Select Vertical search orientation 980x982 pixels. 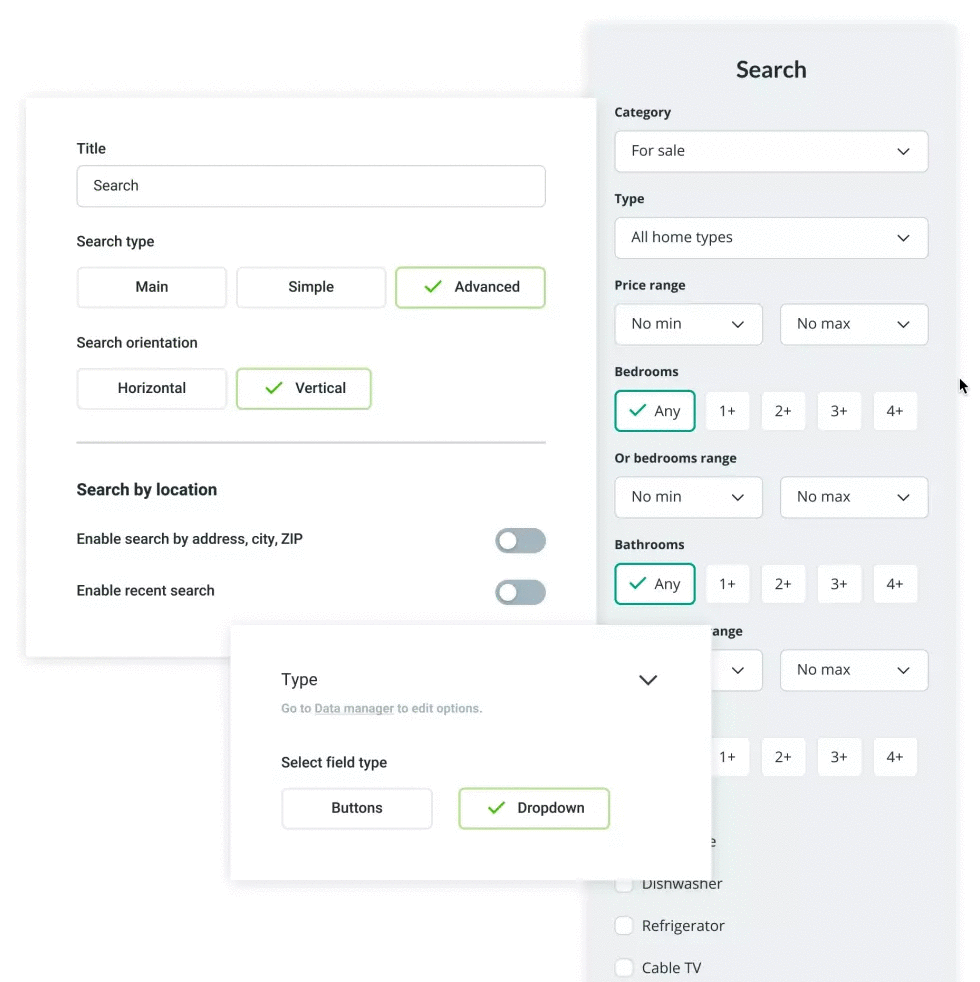point(304,388)
